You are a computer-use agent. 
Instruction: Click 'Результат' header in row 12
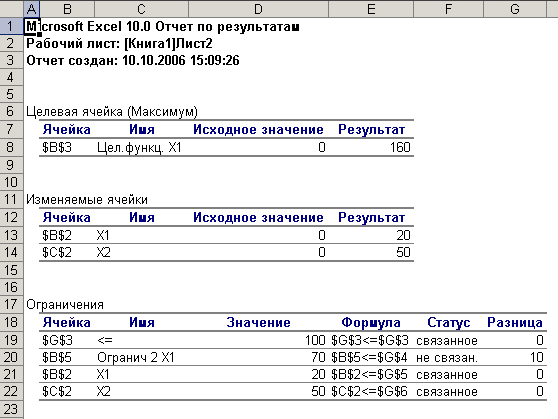(371, 218)
